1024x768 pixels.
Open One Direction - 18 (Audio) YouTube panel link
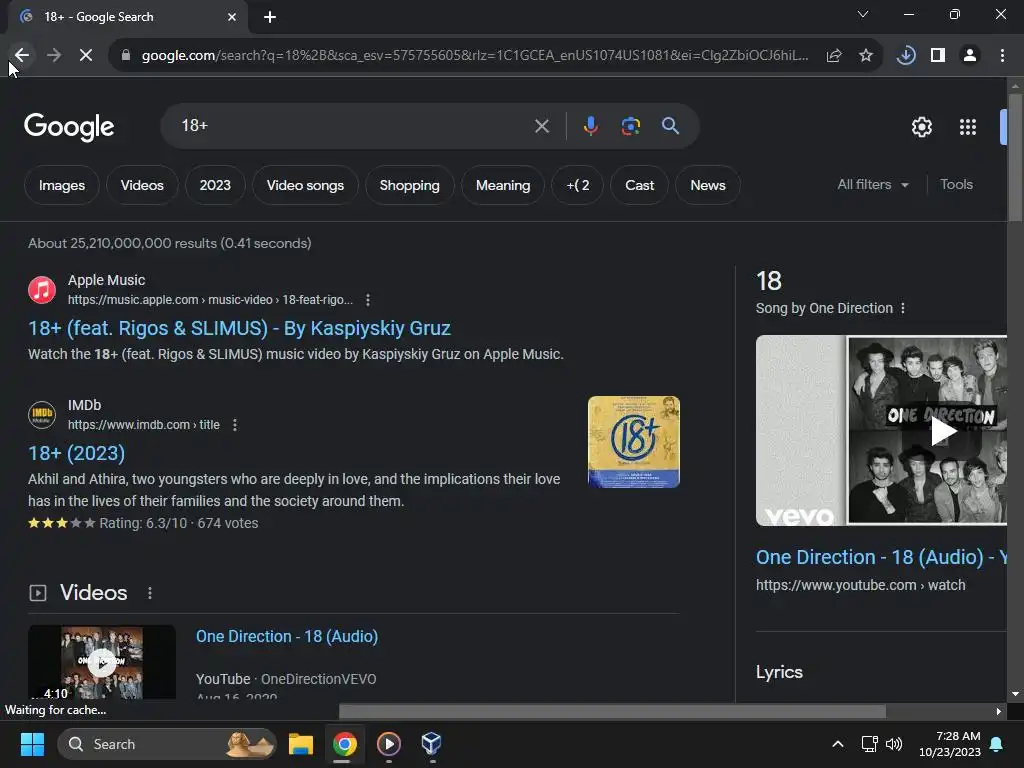click(881, 557)
